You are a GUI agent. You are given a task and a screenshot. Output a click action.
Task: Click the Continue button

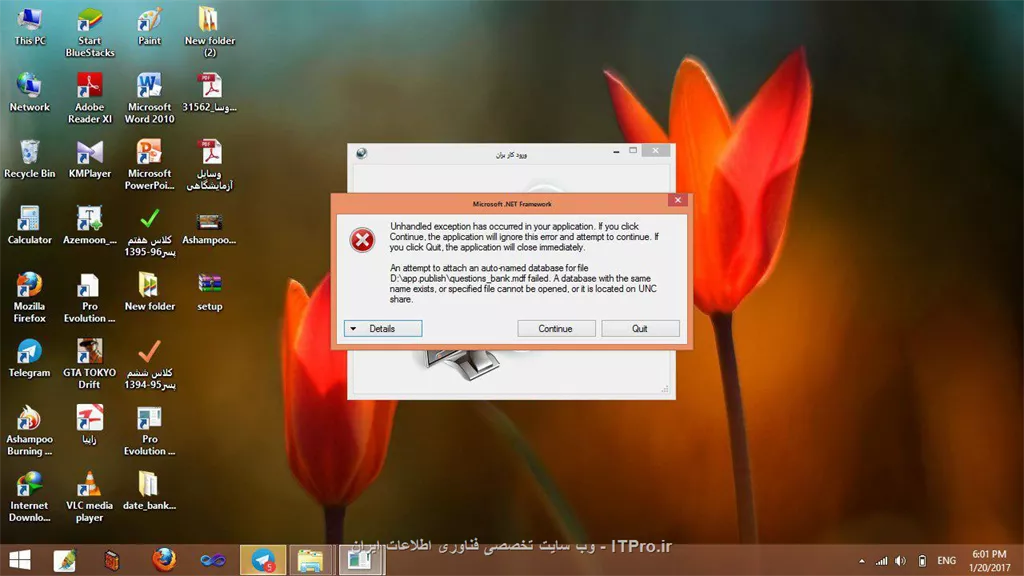pyautogui.click(x=556, y=328)
